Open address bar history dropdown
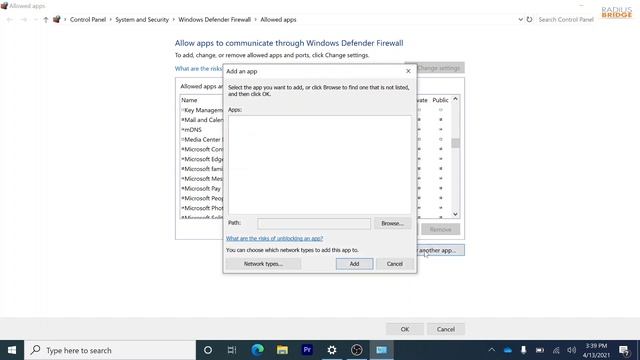The image size is (640, 360). click(x=520, y=20)
